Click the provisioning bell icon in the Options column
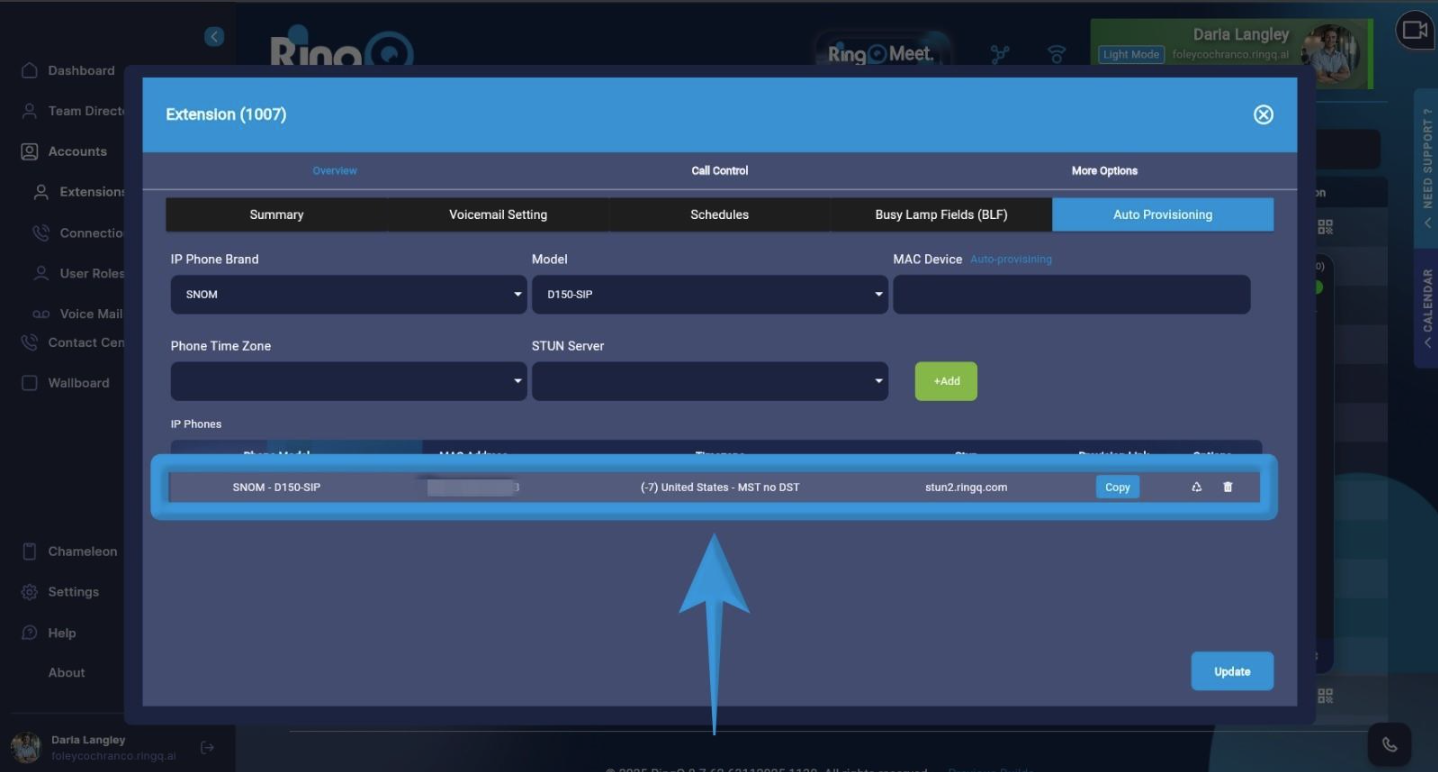The width and height of the screenshot is (1438, 772). coord(1196,487)
